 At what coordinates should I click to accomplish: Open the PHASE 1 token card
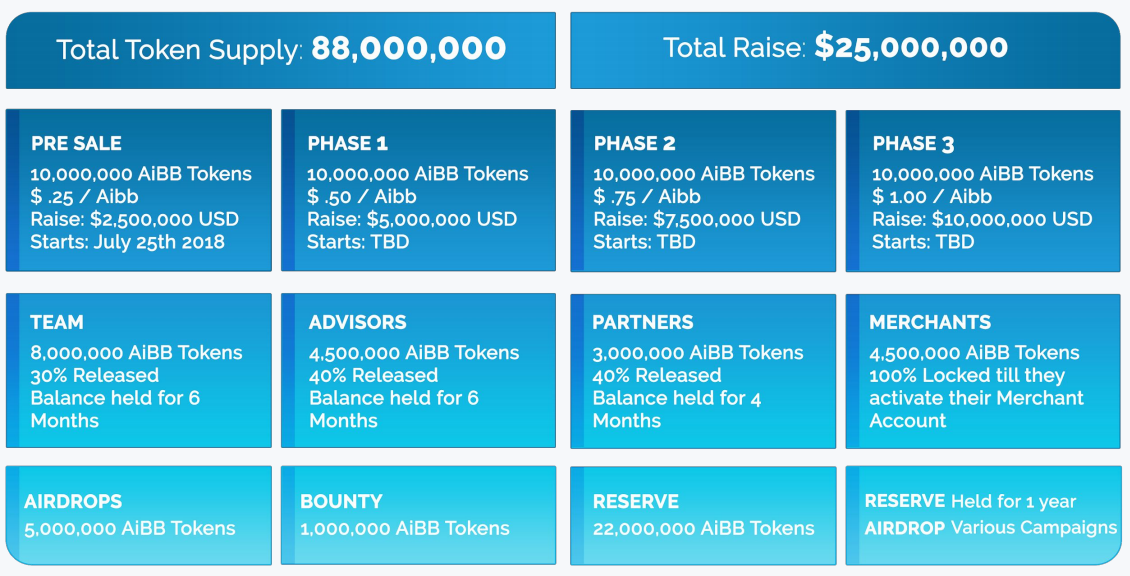click(x=418, y=190)
